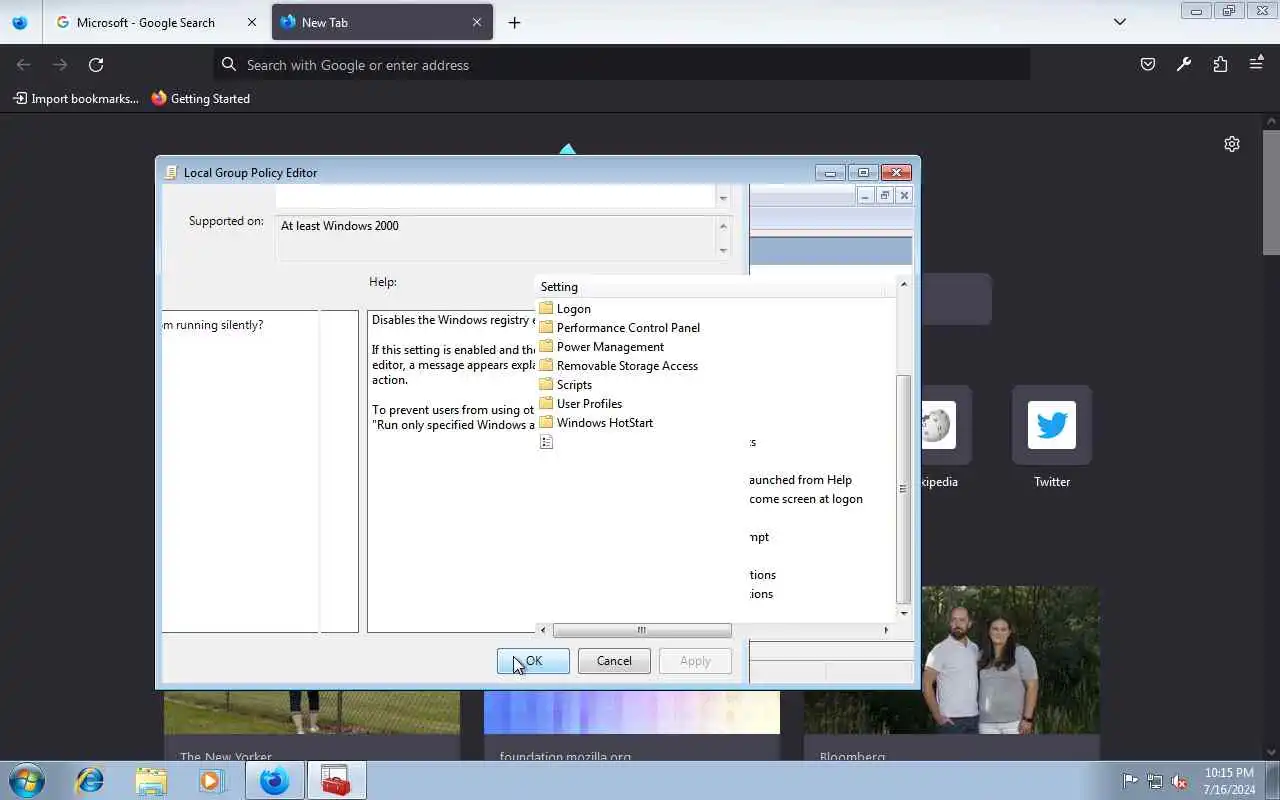Screen dimensions: 1280x800
Task: Go back with the browser back arrow
Action: coord(24,64)
